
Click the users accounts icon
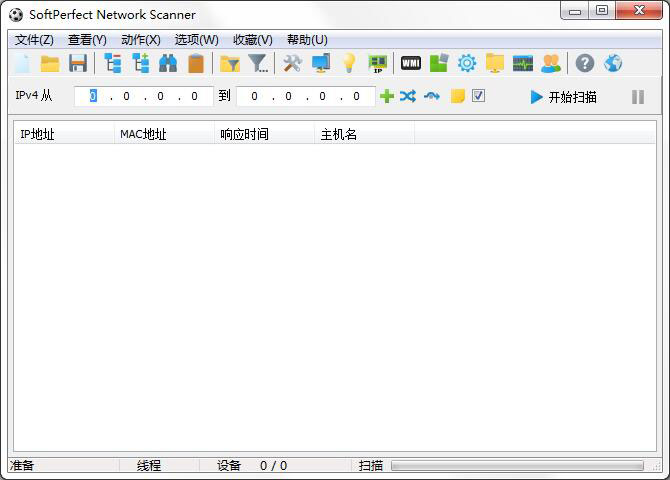[x=551, y=64]
